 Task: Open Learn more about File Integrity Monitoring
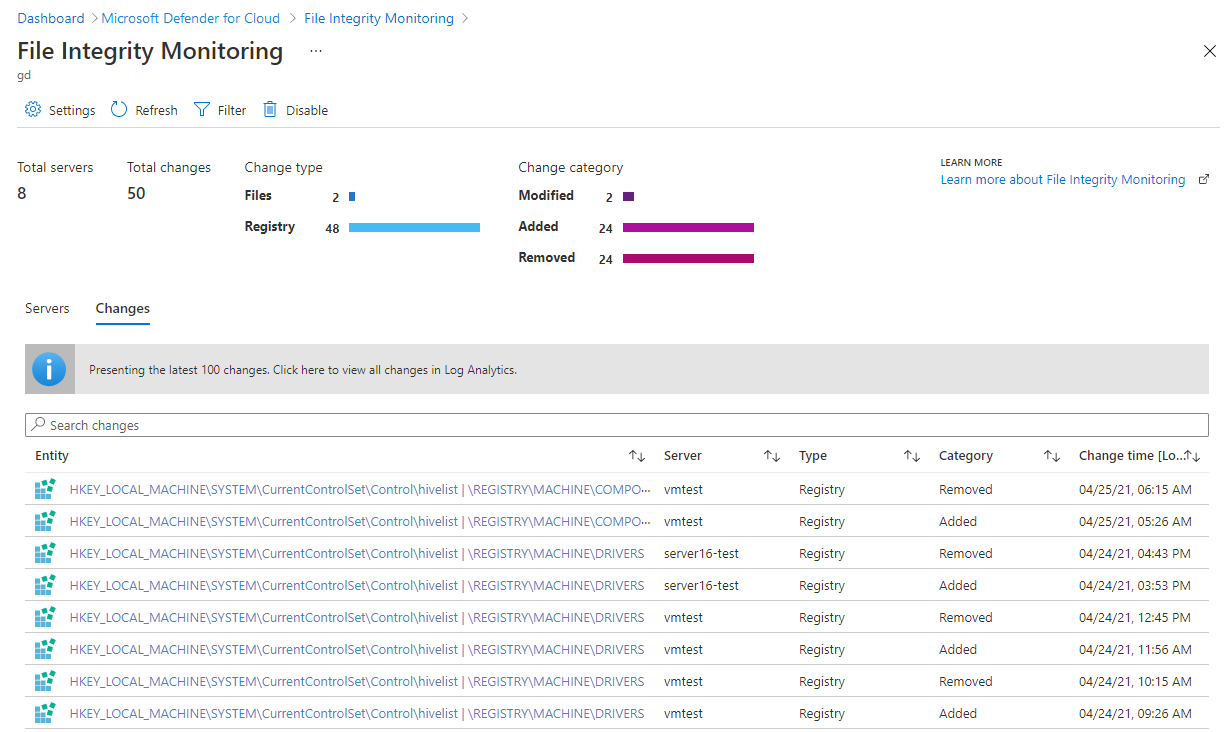1062,180
